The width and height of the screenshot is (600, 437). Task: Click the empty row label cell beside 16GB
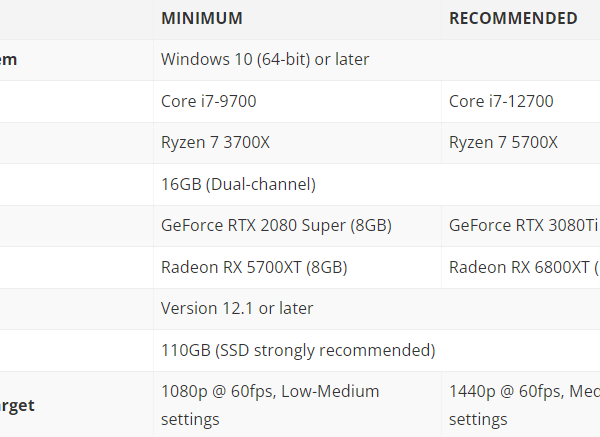(77, 184)
